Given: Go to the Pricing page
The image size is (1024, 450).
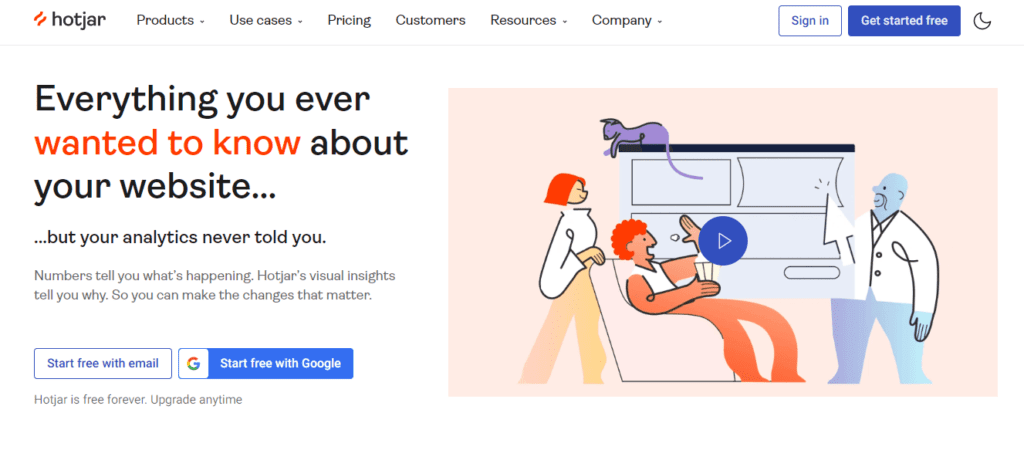Looking at the screenshot, I should (349, 20).
